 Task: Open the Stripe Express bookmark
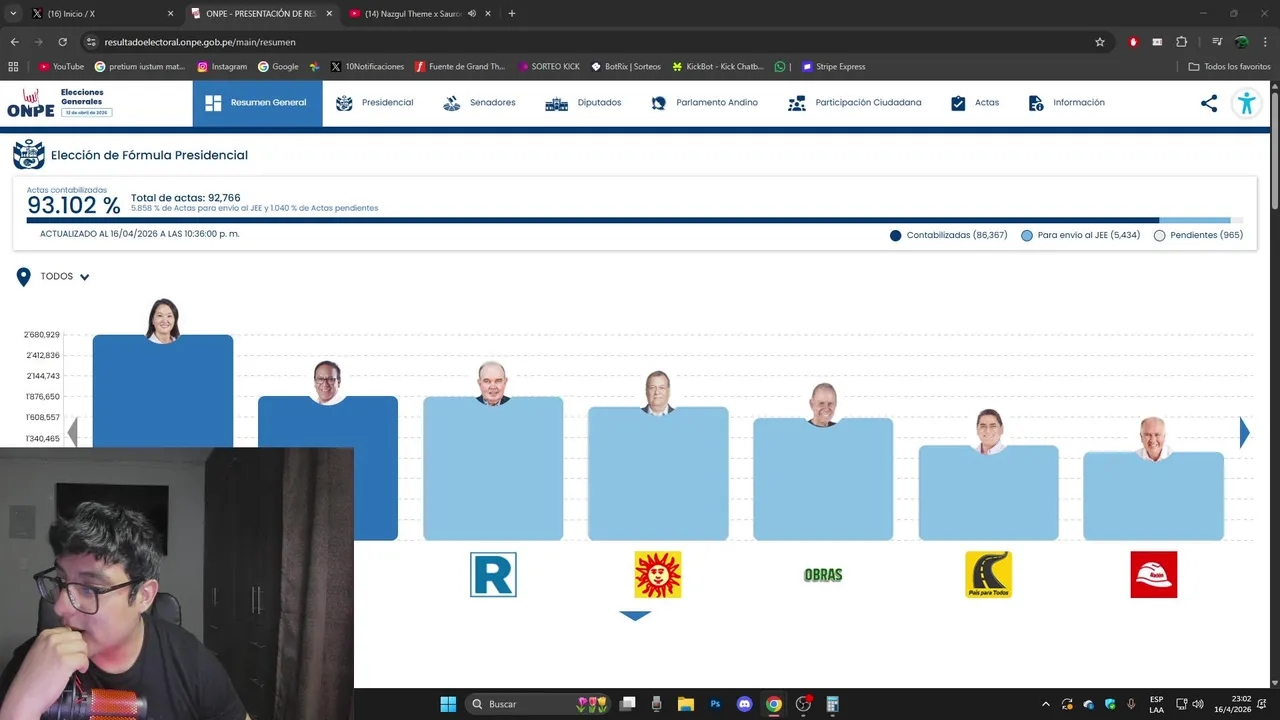833,67
